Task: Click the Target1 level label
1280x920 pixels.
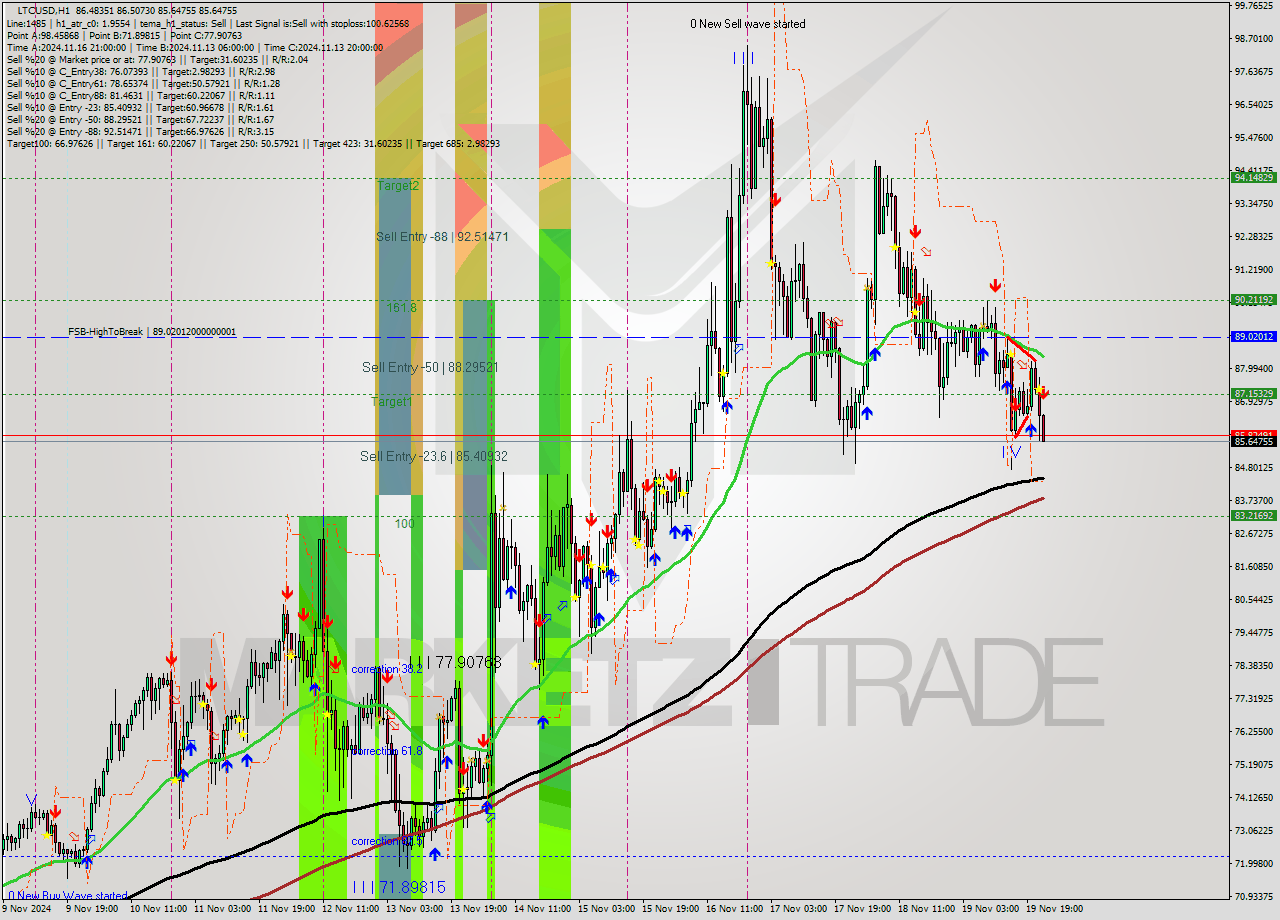Action: [x=391, y=401]
